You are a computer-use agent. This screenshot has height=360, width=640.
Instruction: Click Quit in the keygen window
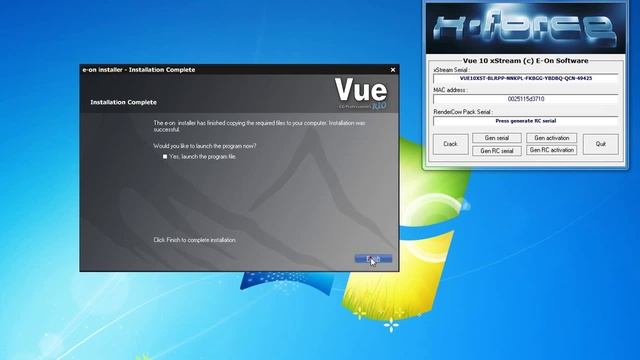coord(600,144)
